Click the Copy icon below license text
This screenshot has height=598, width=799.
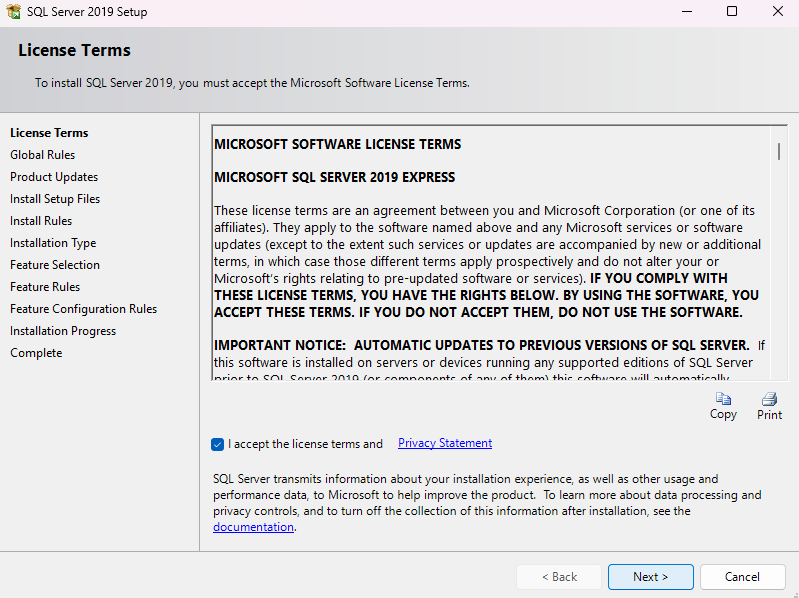(x=723, y=399)
